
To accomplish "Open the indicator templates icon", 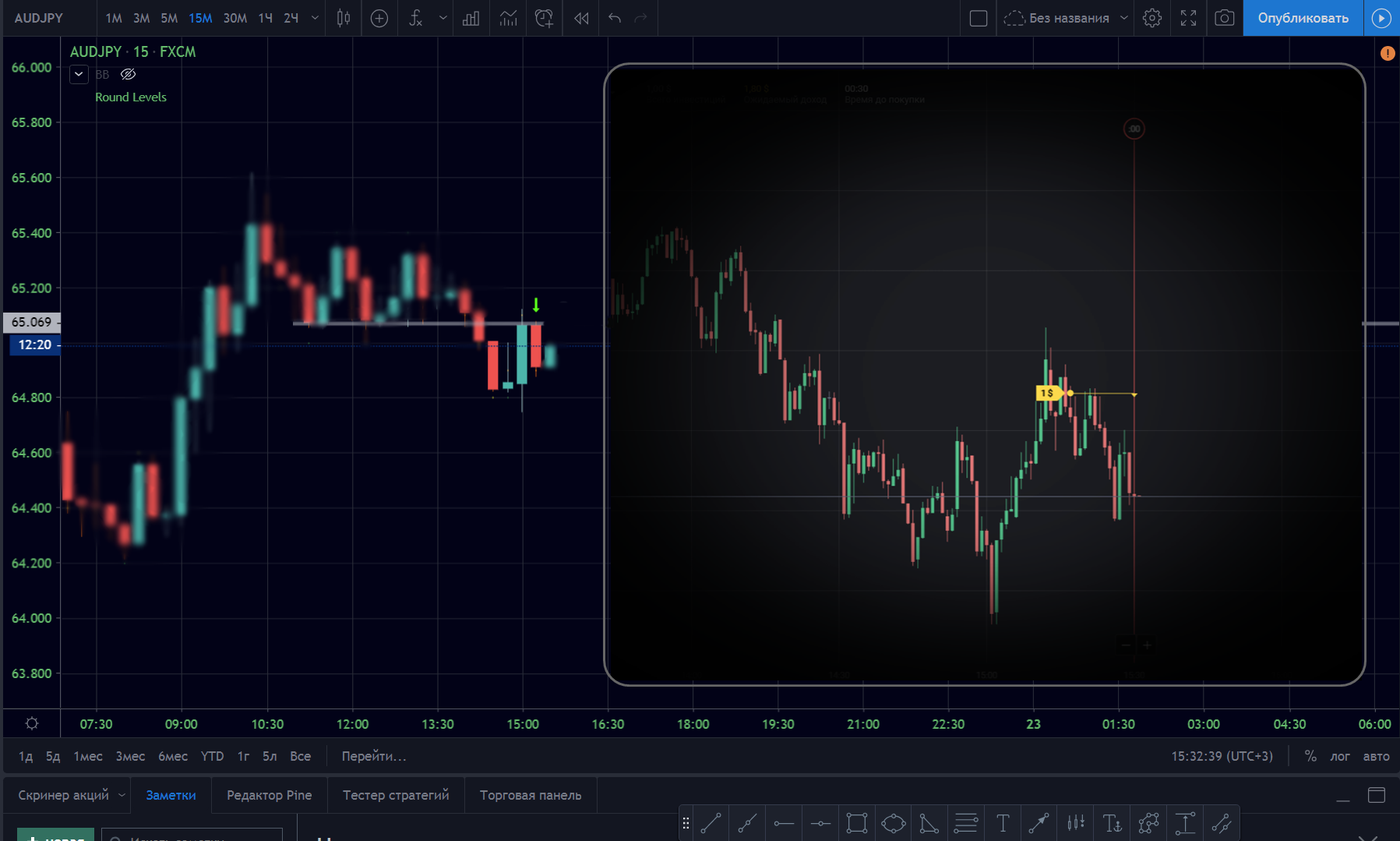I will (508, 18).
